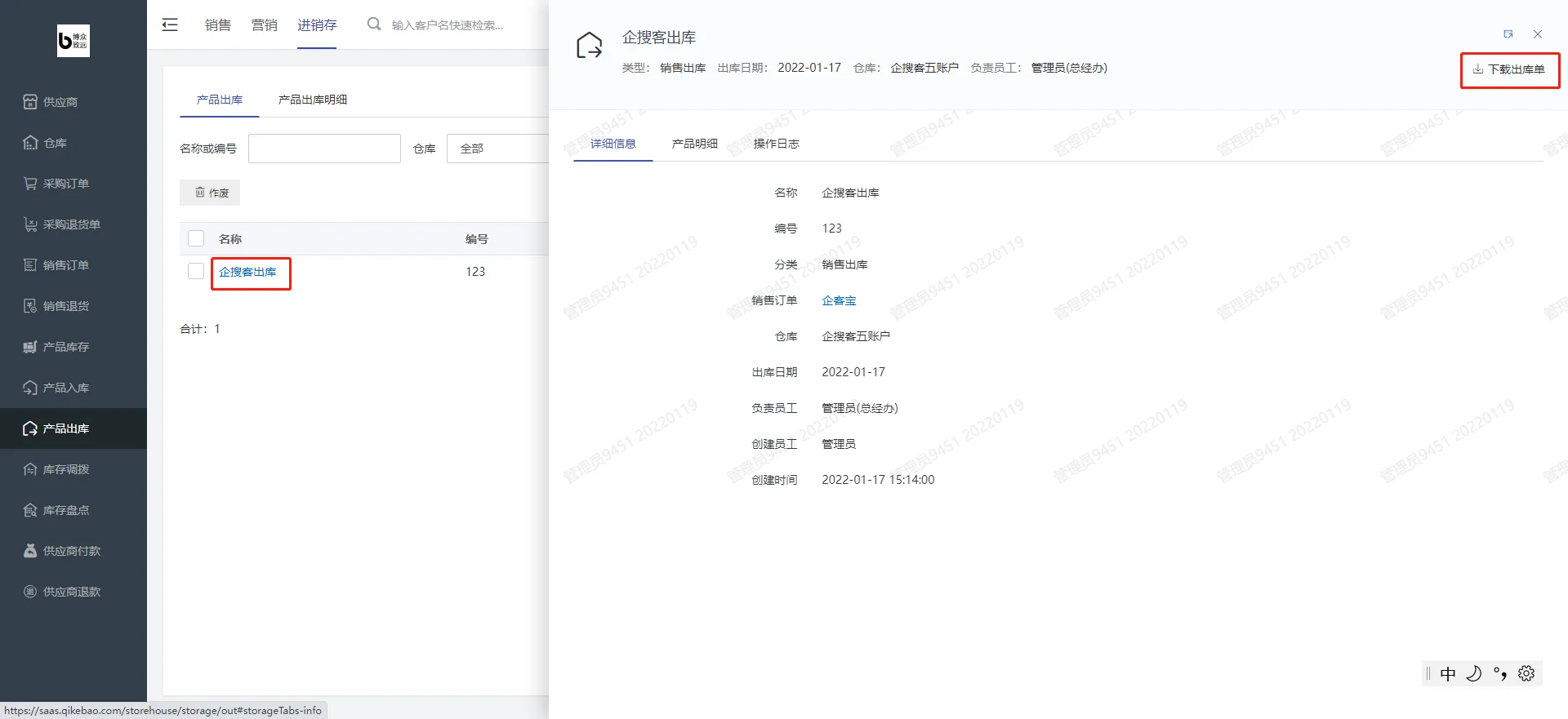Click the 博众 logo icon

tap(73, 41)
